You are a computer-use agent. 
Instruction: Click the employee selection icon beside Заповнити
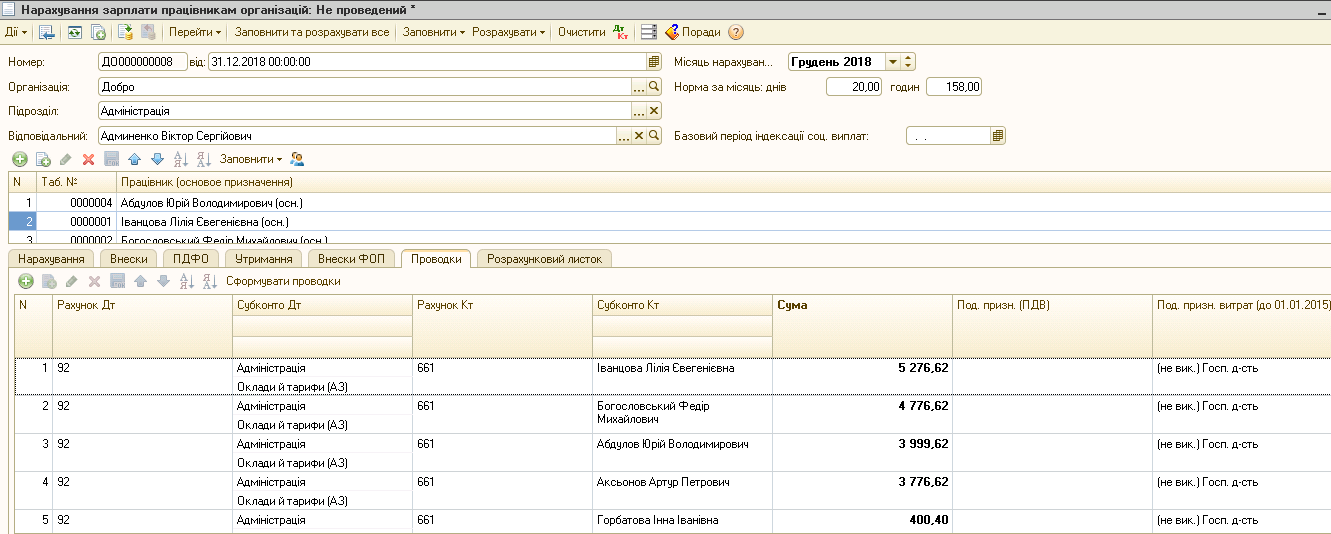tap(297, 159)
